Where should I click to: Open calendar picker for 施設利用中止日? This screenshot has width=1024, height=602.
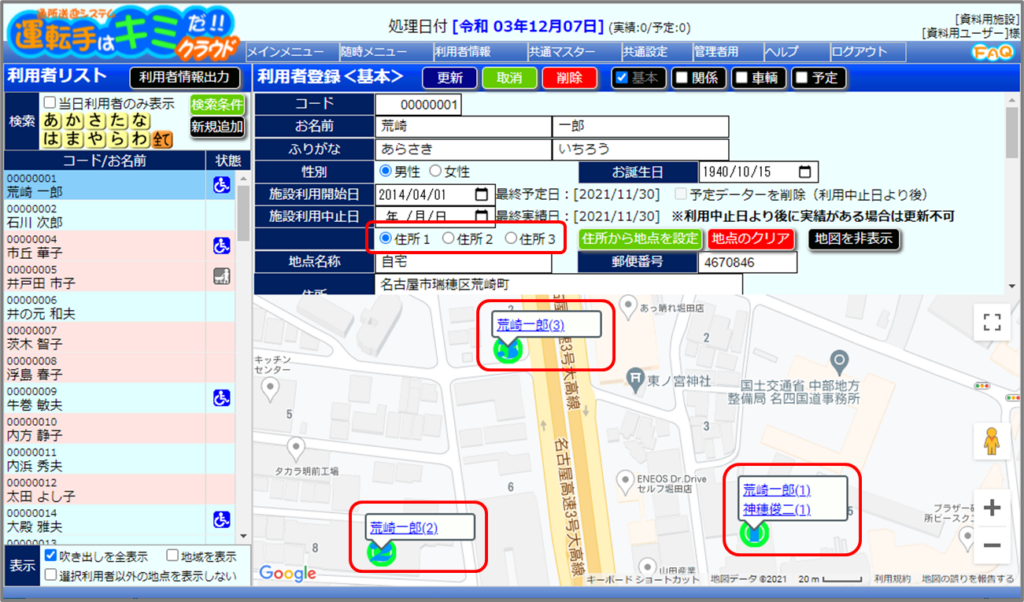pyautogui.click(x=481, y=215)
